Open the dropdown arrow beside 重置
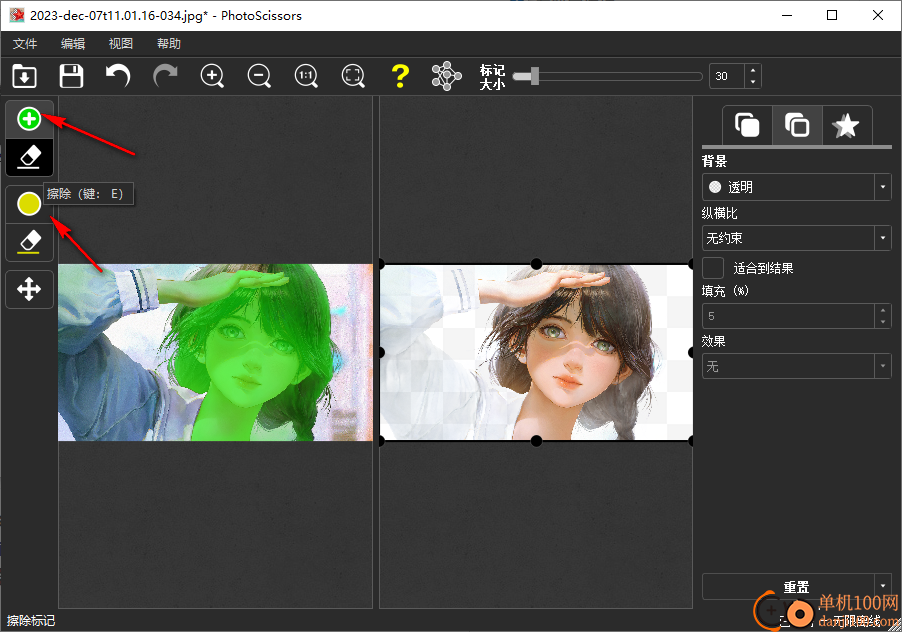Image resolution: width=902 pixels, height=632 pixels. 883,587
